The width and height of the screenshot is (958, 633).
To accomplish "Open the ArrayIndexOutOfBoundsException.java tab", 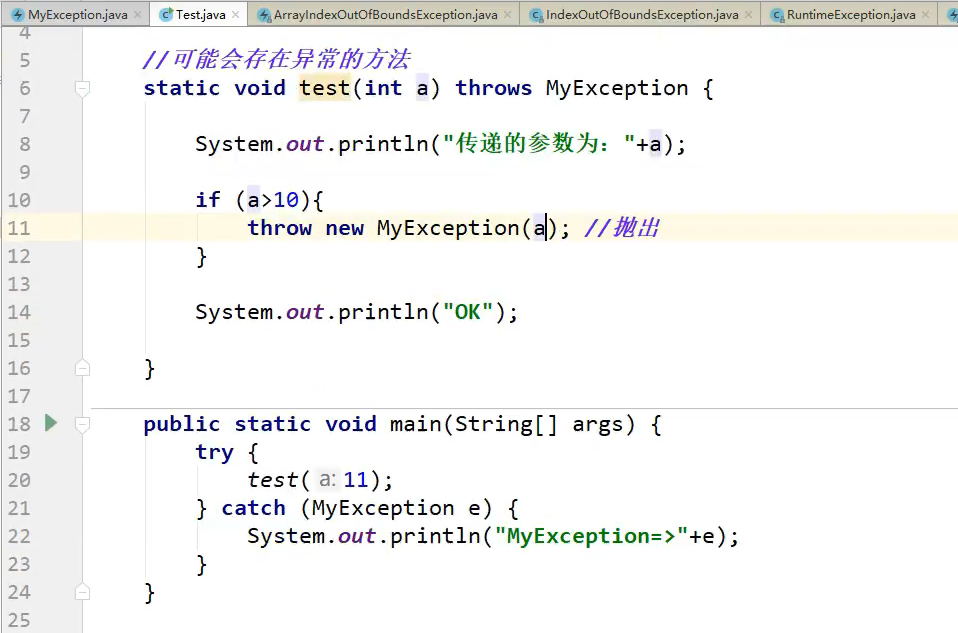I will coord(386,15).
